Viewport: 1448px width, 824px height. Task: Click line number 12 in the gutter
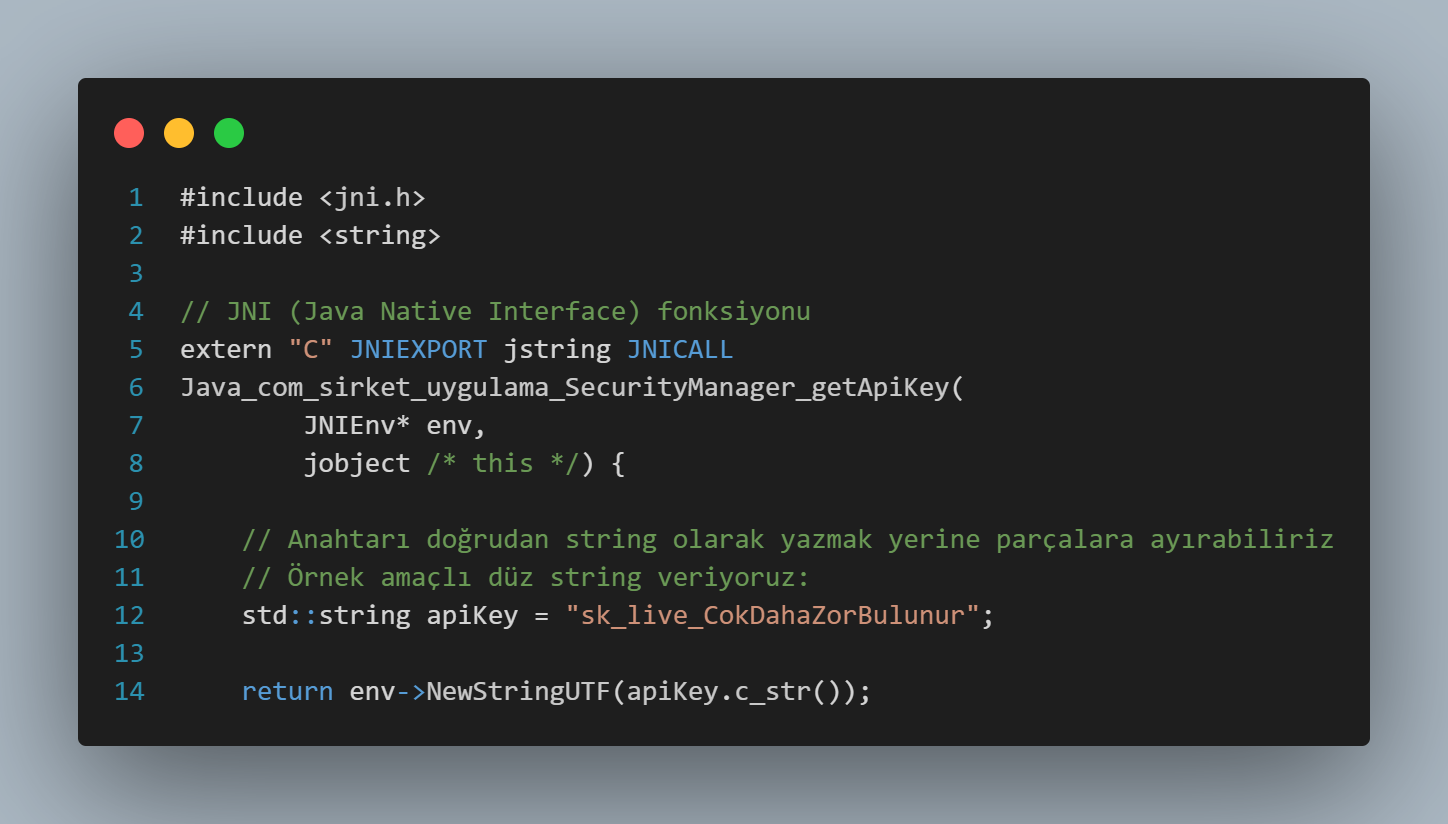point(130,616)
